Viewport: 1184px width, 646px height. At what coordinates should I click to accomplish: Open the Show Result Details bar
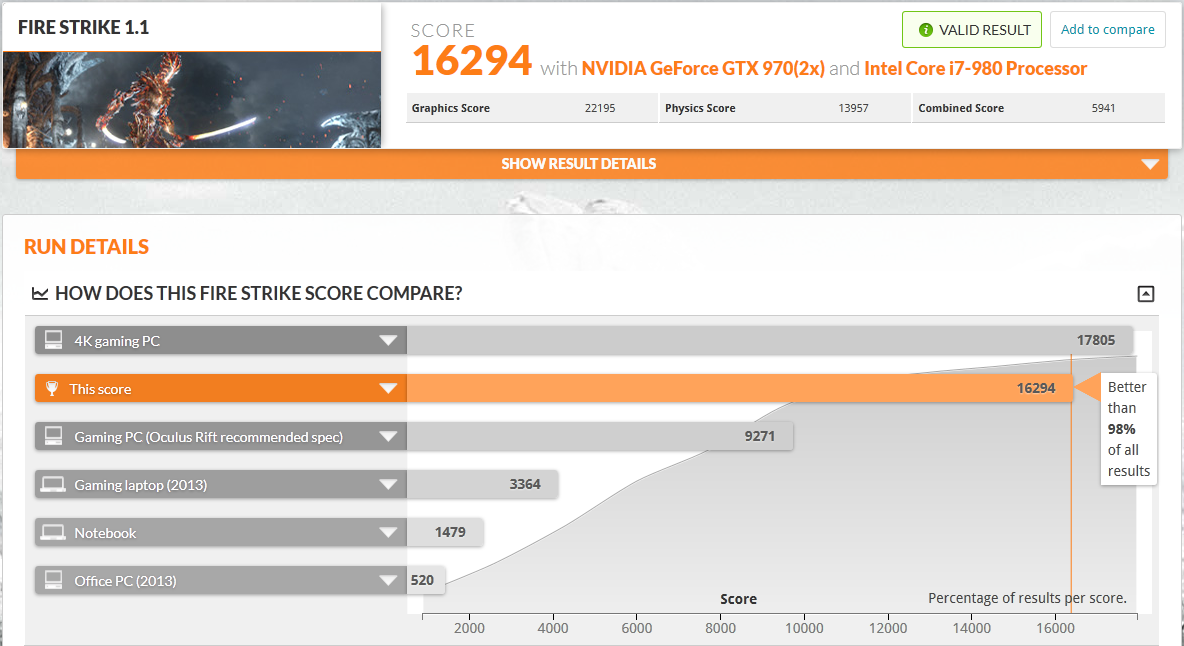click(592, 164)
